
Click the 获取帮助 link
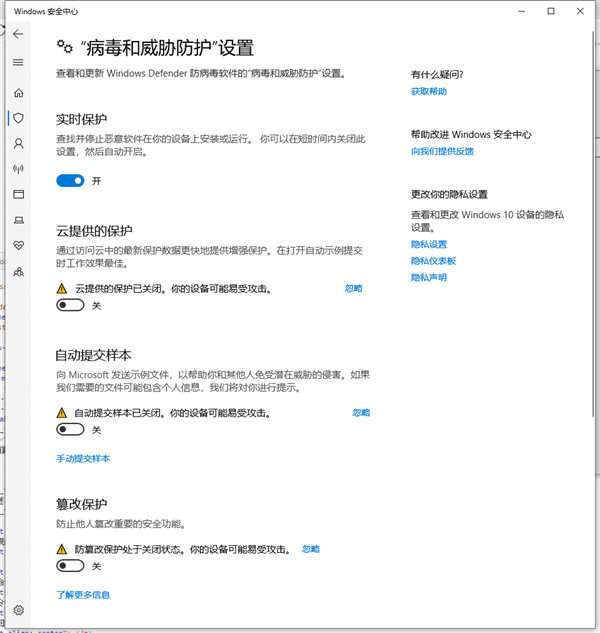[x=429, y=92]
